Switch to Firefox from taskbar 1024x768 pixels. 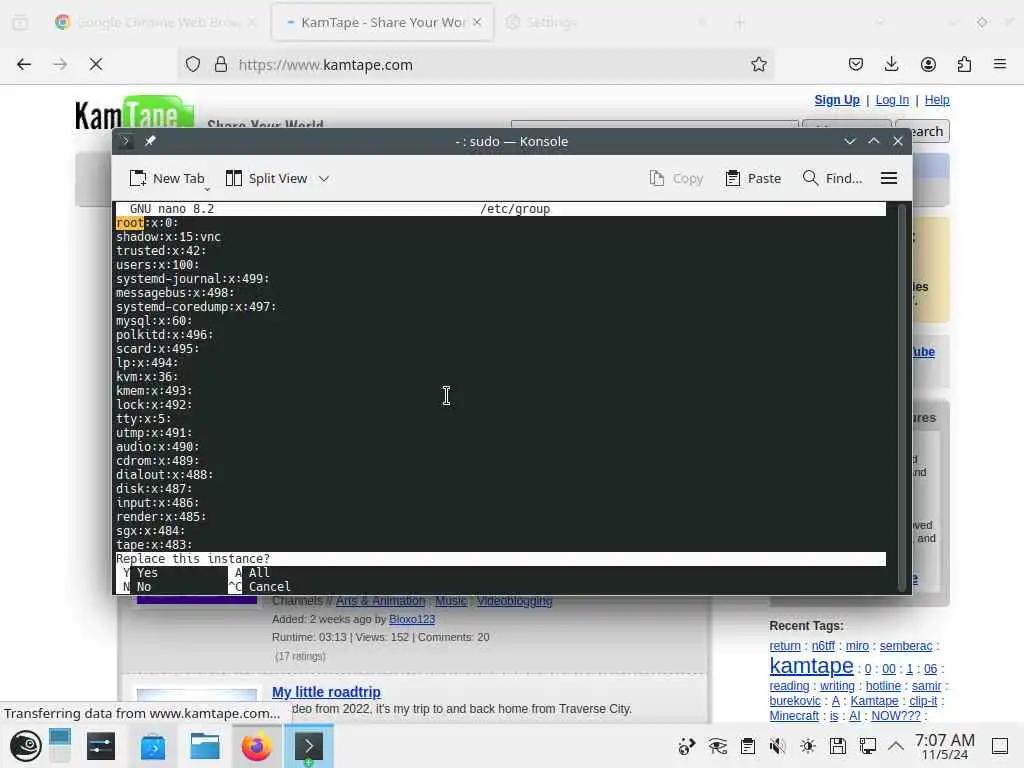tap(257, 746)
